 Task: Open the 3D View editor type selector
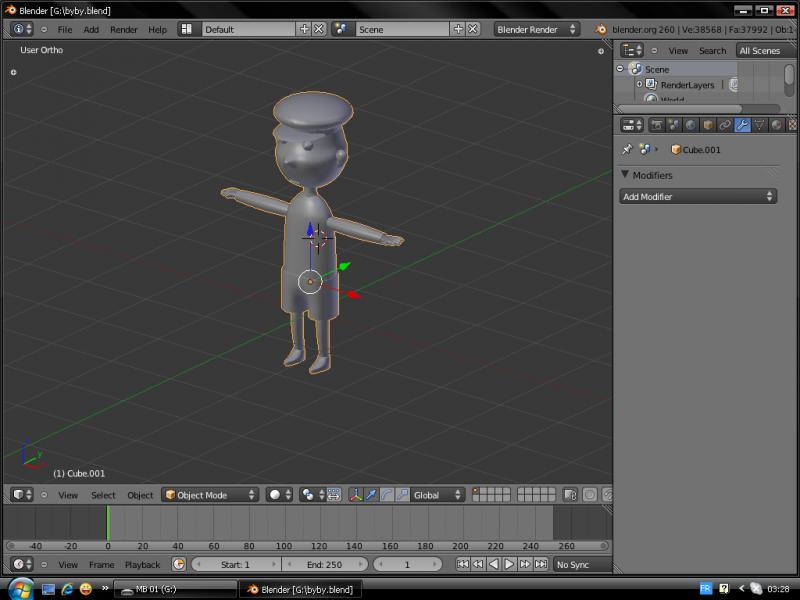(x=22, y=494)
